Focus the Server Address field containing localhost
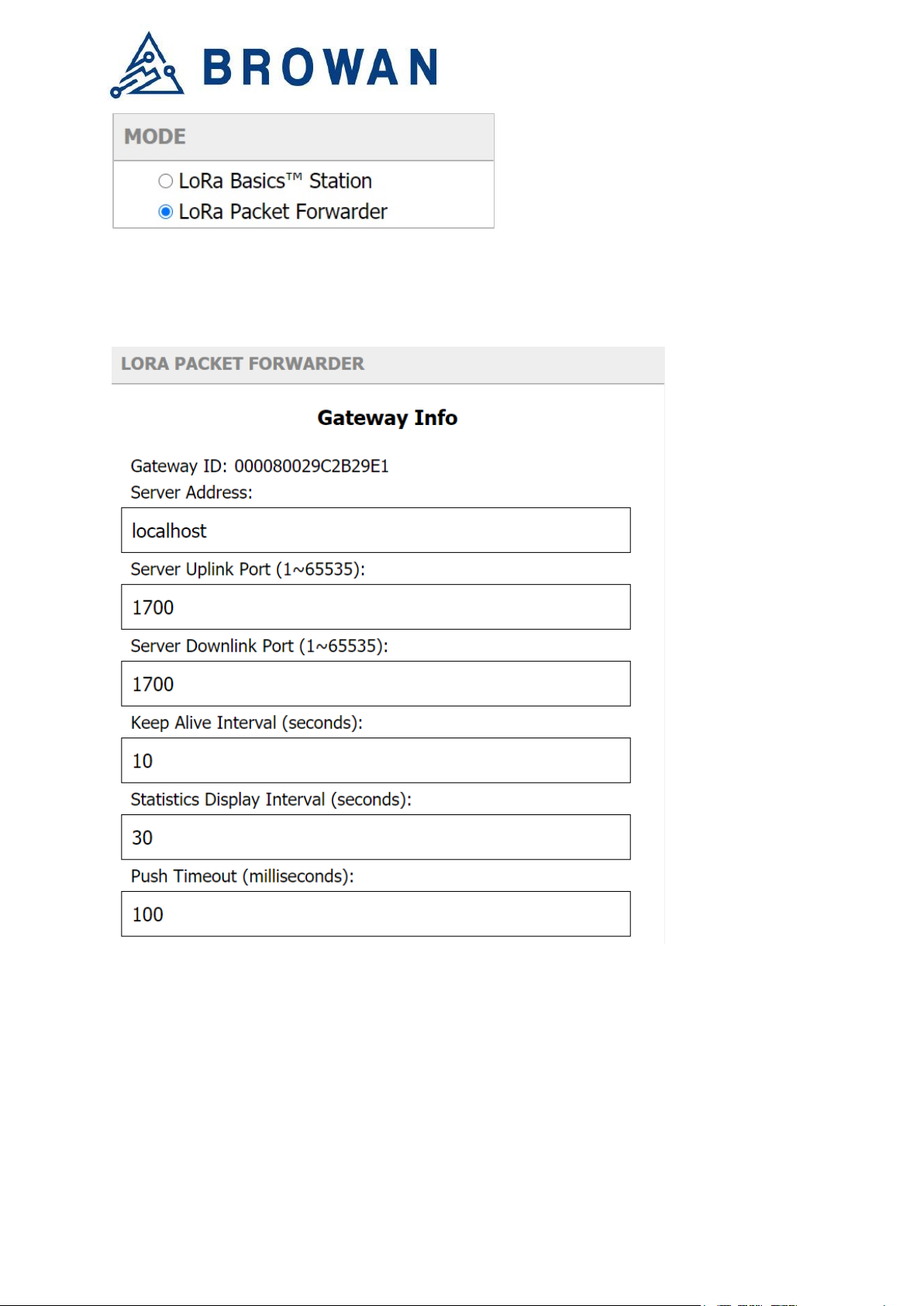This screenshot has width=924, height=1306. coord(376,530)
